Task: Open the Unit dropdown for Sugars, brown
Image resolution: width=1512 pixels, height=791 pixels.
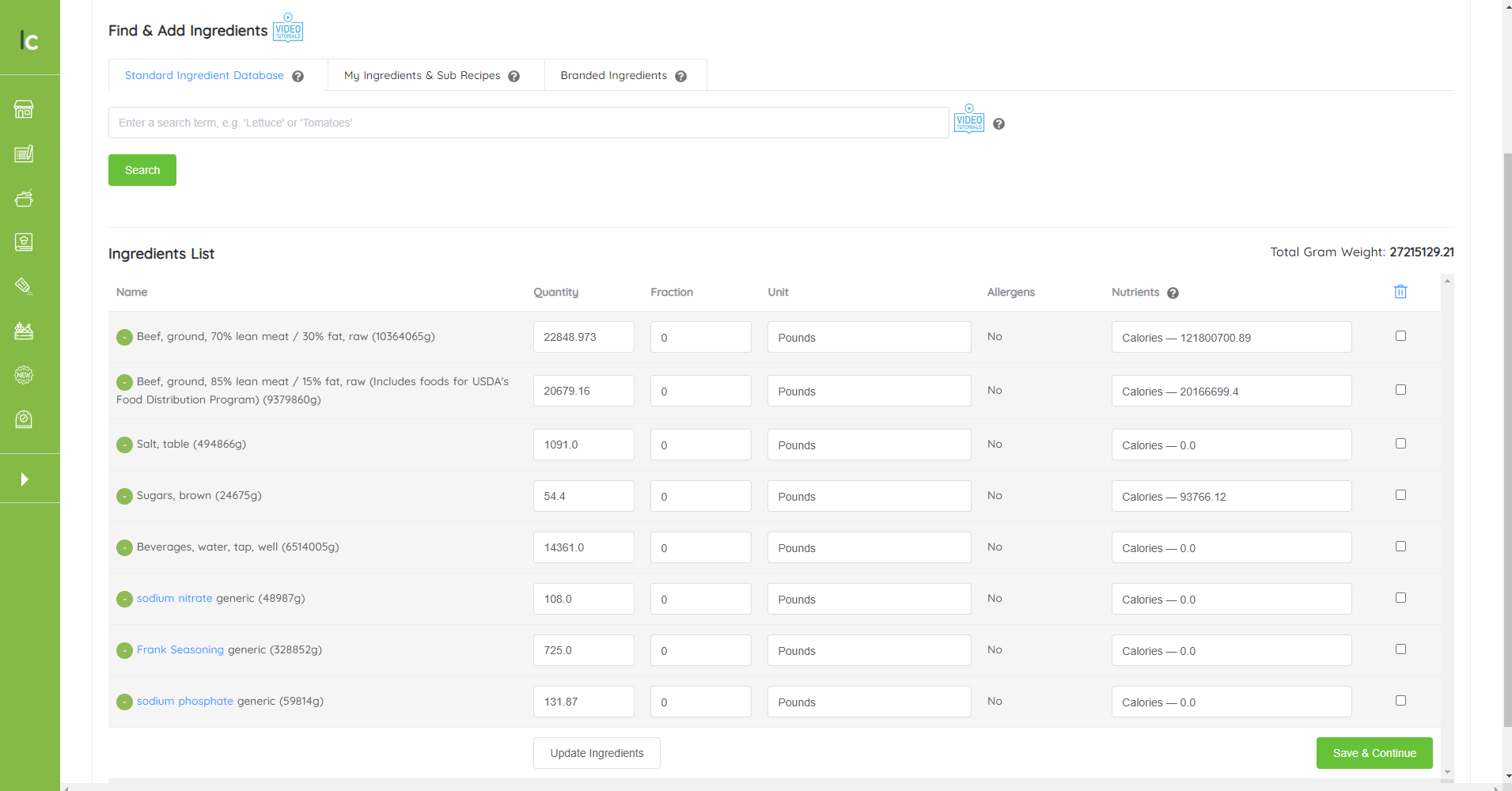Action: 868,496
